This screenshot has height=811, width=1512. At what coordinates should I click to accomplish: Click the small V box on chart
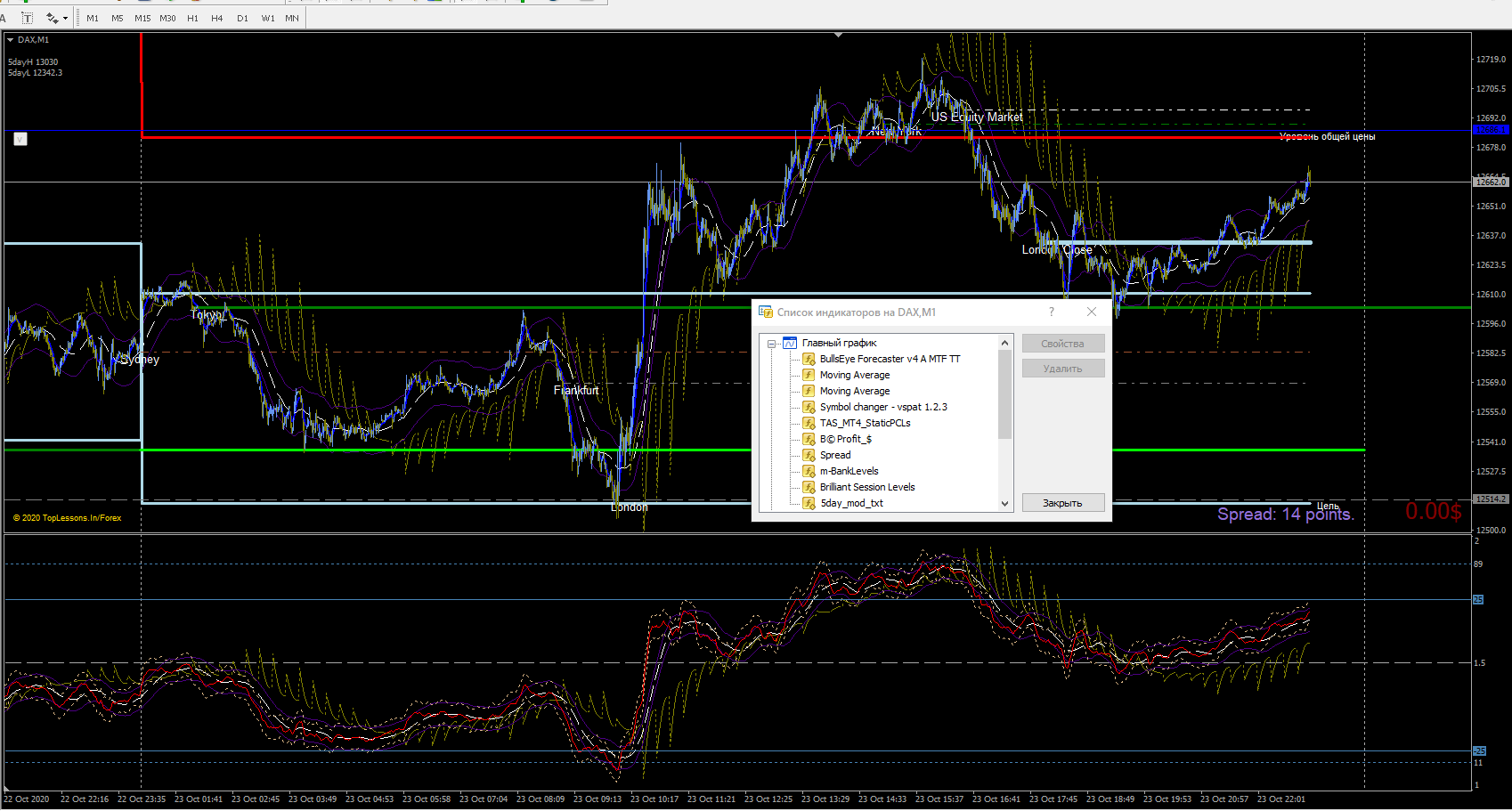point(20,139)
